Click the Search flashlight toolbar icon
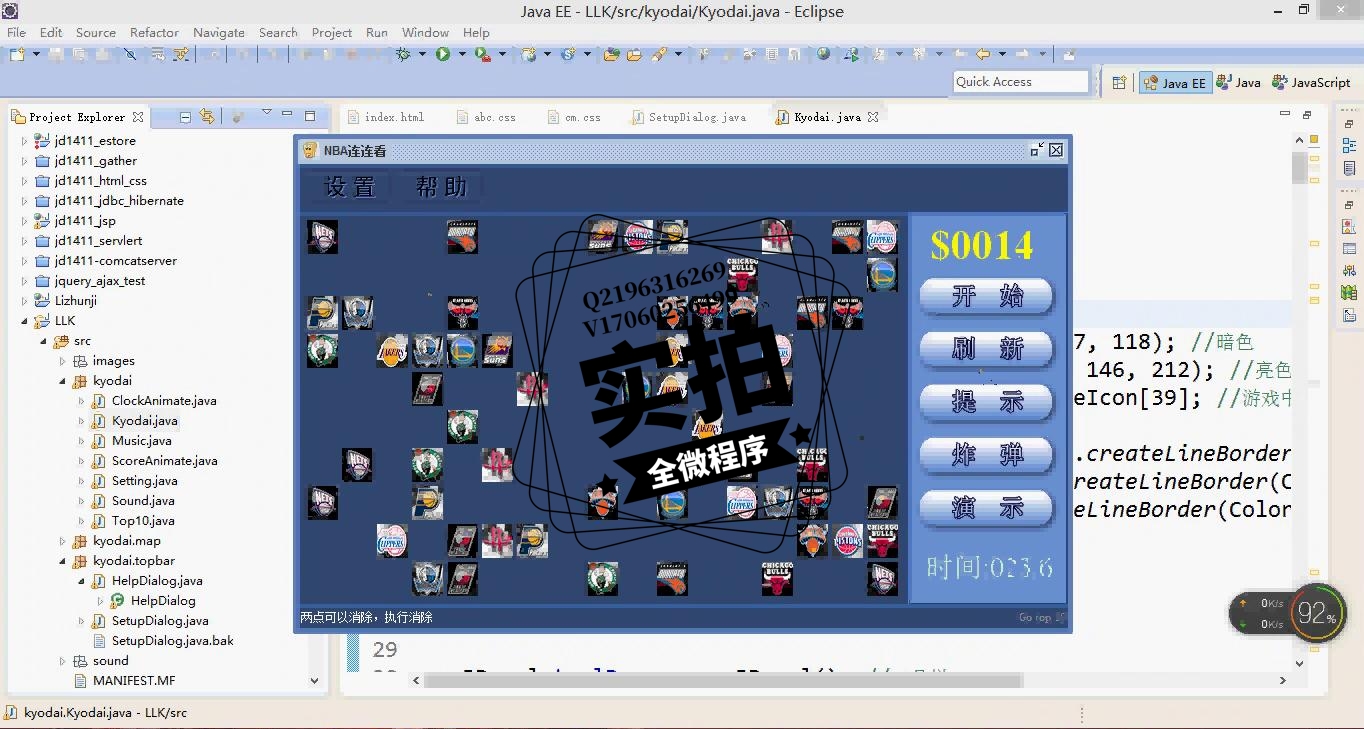The image size is (1364, 729). pos(660,54)
